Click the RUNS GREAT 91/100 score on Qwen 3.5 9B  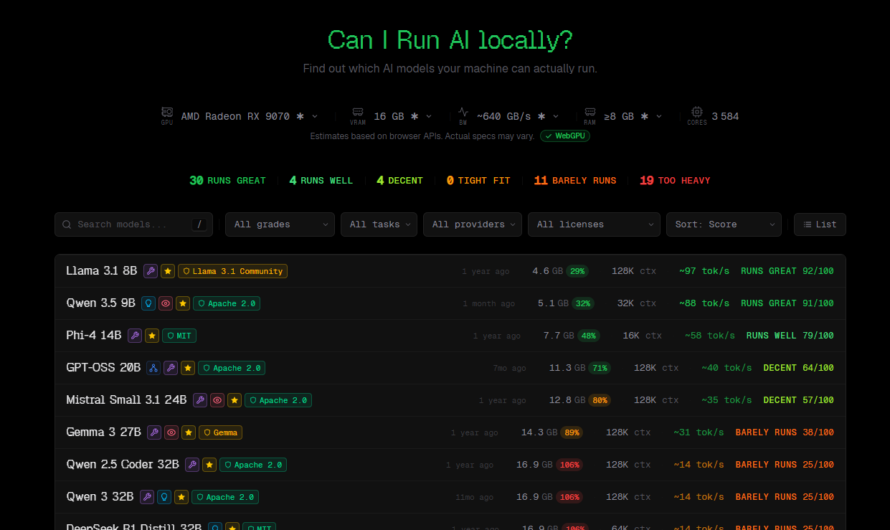pos(787,304)
